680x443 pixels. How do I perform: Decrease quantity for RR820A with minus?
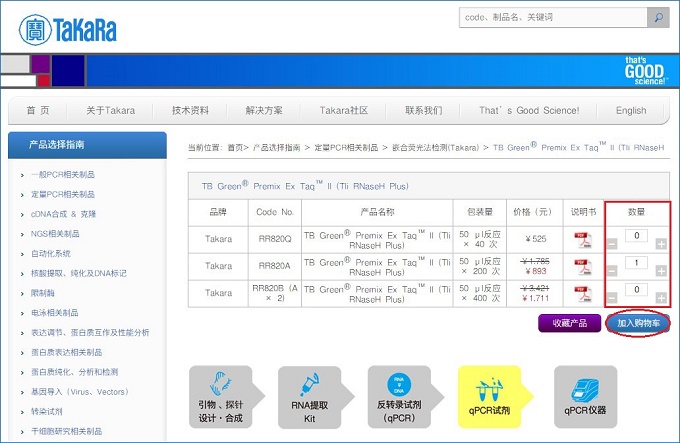[x=611, y=271]
